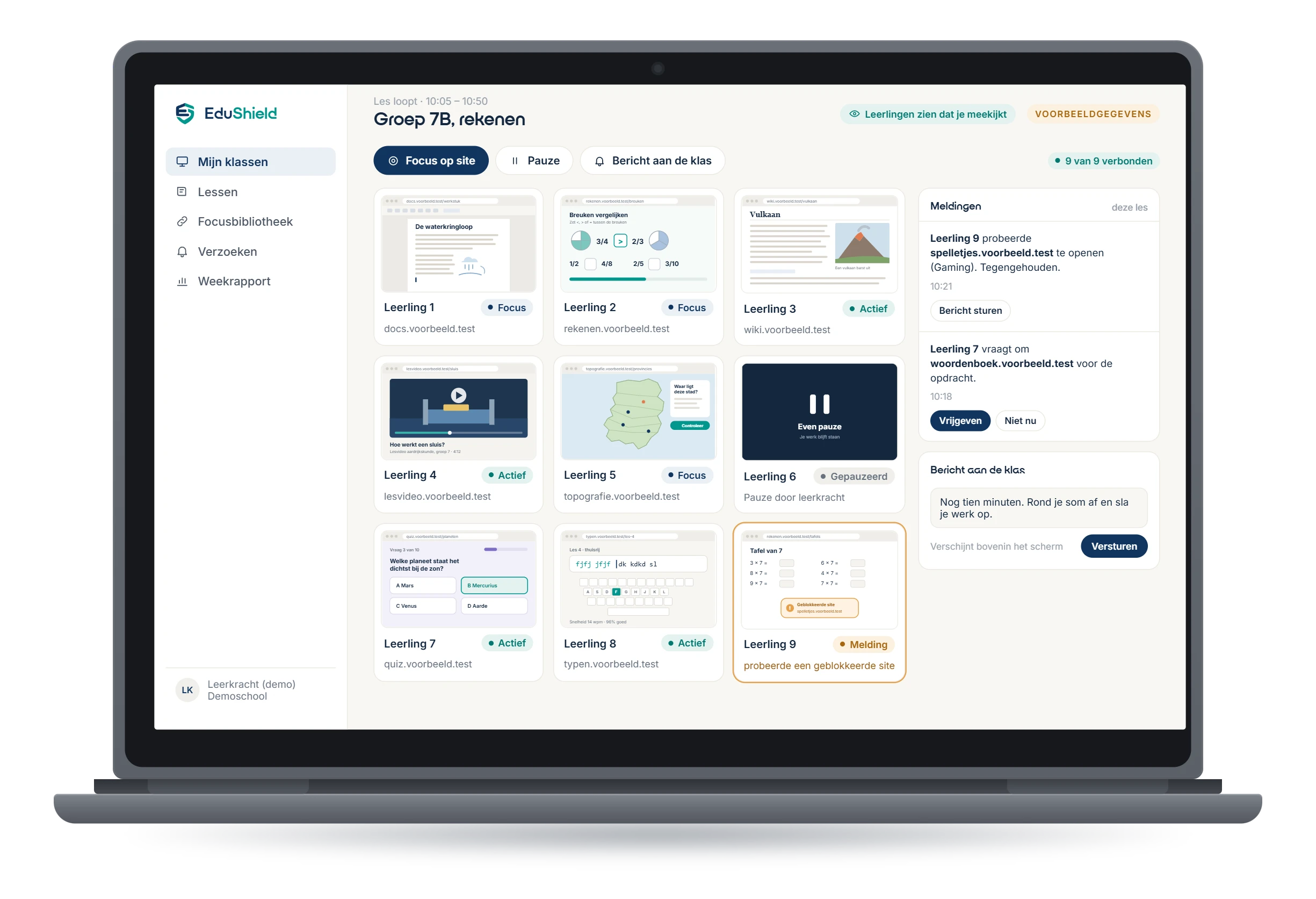
Task: Click Gepauzeerd status badge of Leerling 6
Action: [854, 477]
